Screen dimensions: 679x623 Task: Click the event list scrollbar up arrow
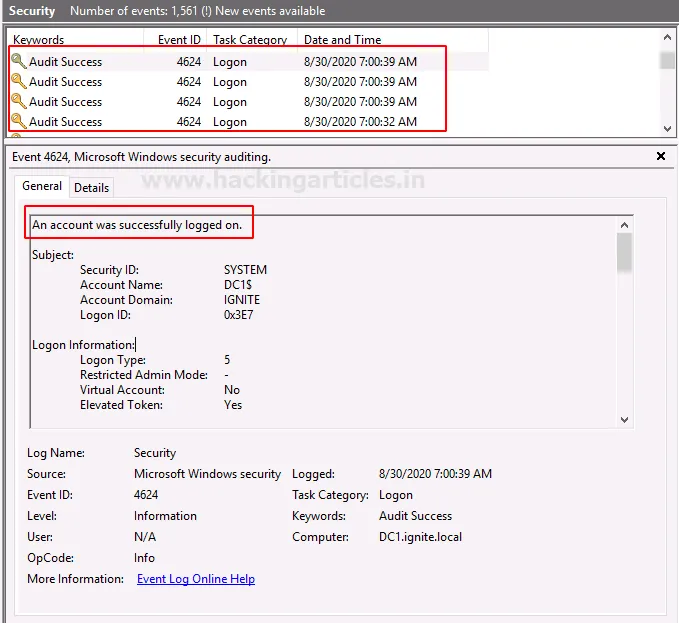(668, 39)
